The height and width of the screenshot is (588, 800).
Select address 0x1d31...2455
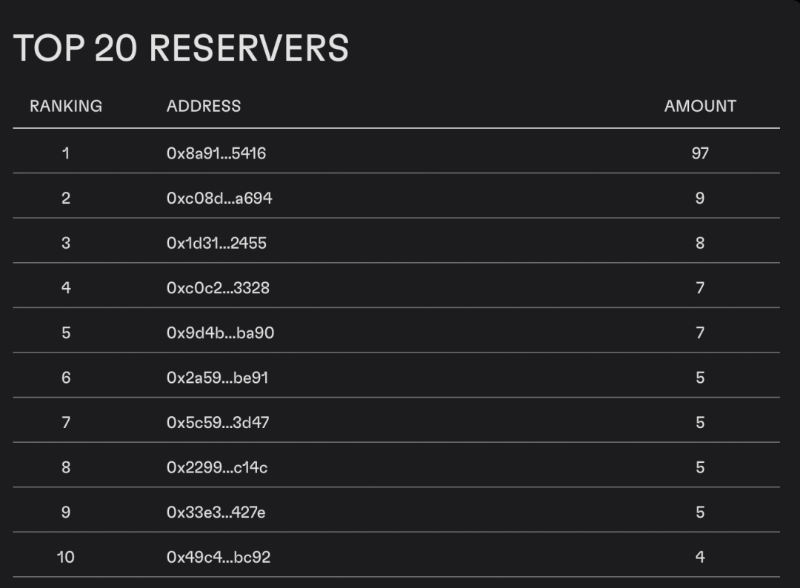point(216,243)
